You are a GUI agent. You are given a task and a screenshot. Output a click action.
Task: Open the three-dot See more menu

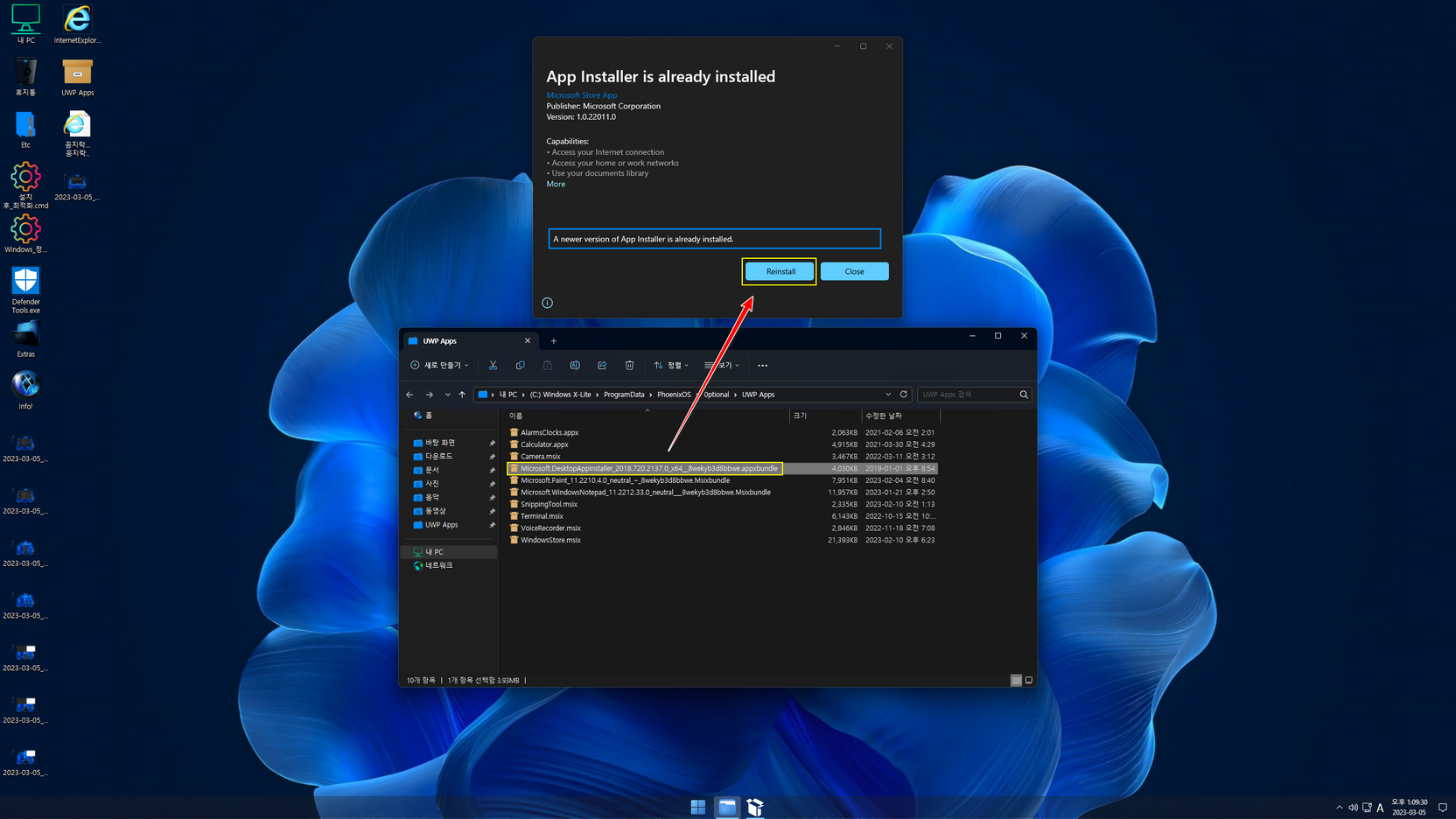[x=762, y=365]
